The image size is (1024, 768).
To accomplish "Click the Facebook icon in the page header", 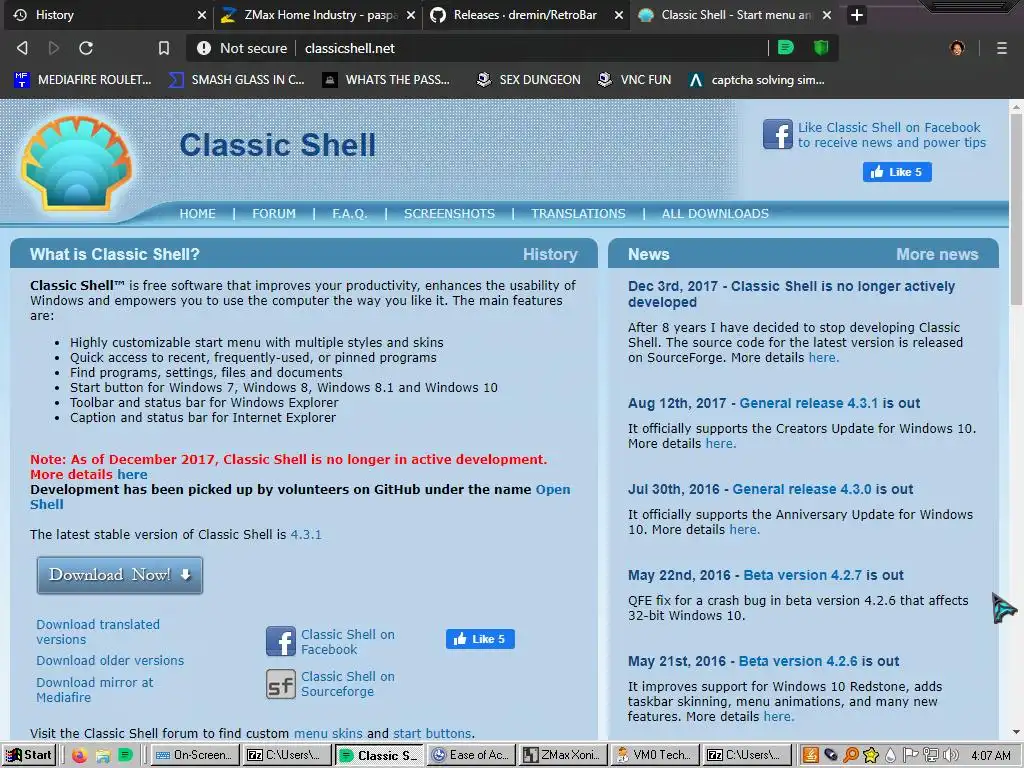I will [x=778, y=135].
